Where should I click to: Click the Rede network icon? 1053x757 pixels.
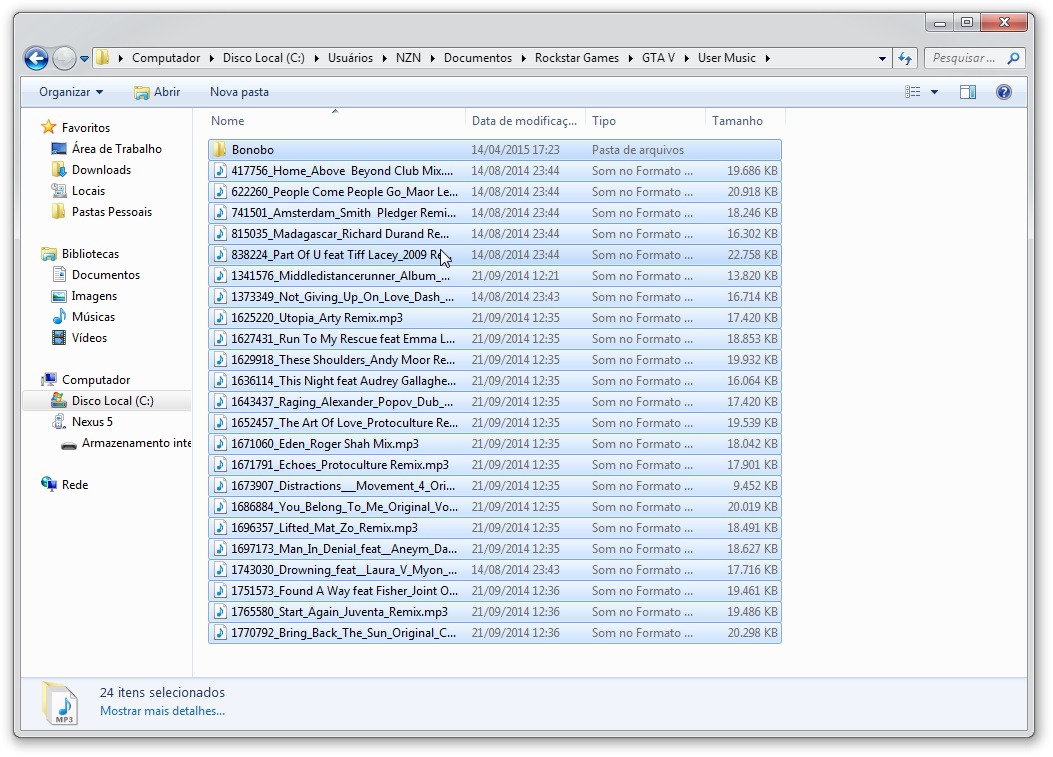[48, 484]
